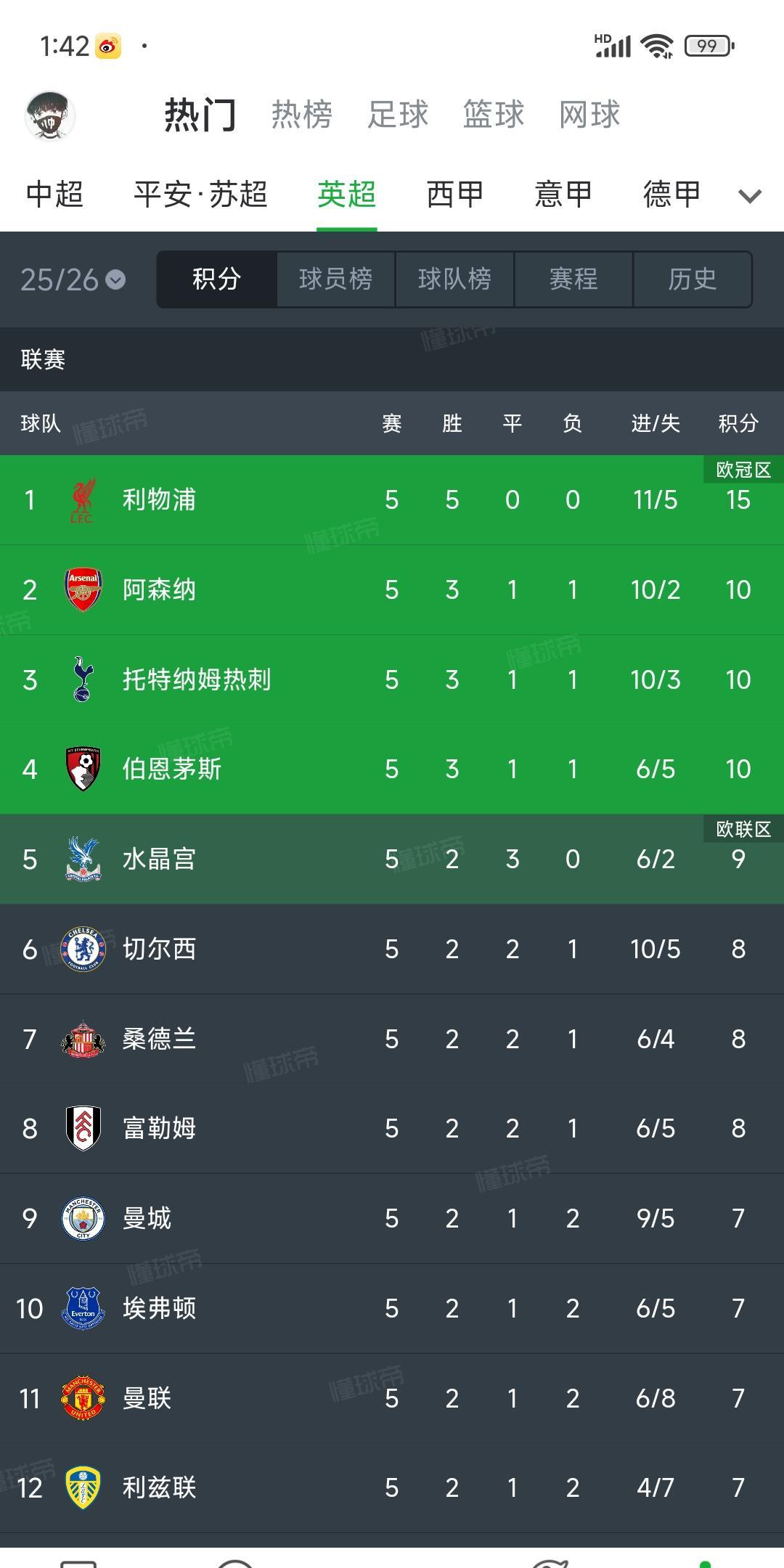Tap the Chelsea club badge

click(83, 949)
